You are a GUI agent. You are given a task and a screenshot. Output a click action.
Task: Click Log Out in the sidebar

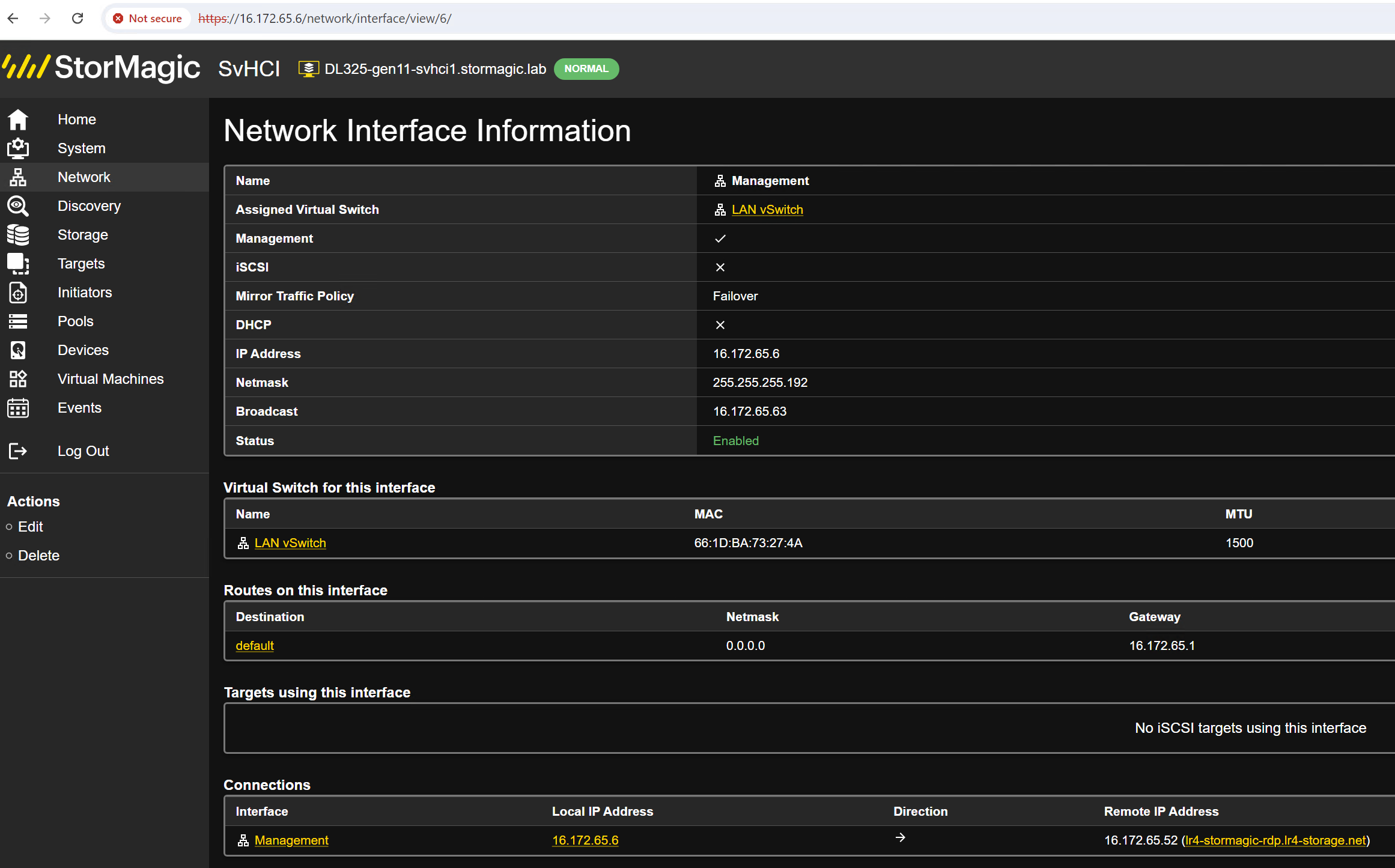(84, 451)
